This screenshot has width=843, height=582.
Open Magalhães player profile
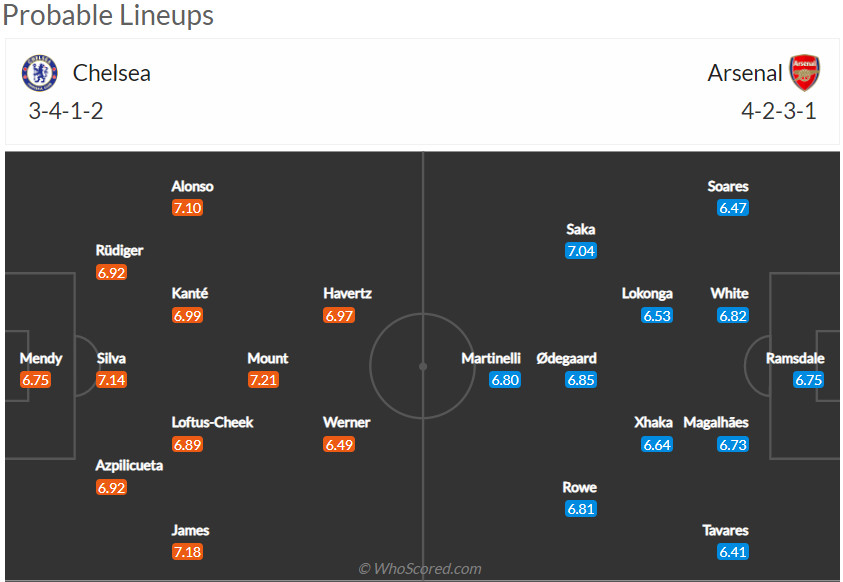pyautogui.click(x=716, y=422)
